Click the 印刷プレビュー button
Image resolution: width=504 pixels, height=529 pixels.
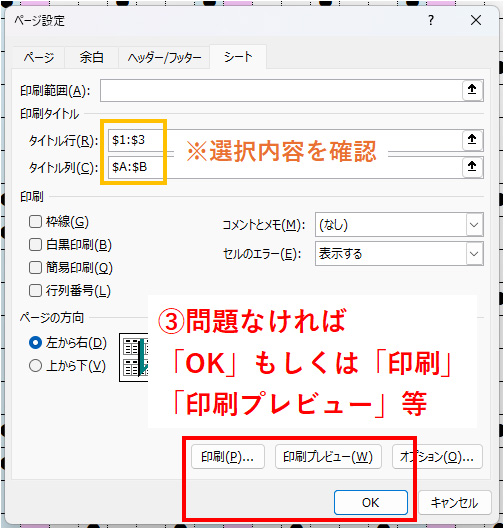(328, 457)
